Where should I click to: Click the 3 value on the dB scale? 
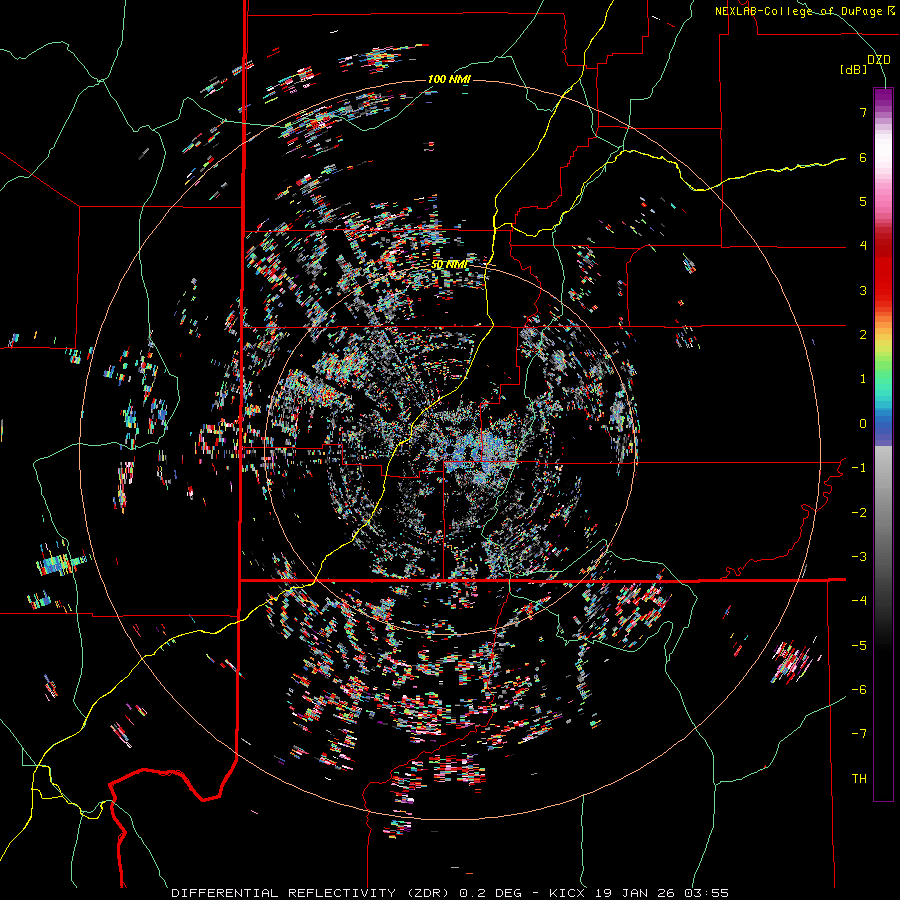[x=863, y=290]
